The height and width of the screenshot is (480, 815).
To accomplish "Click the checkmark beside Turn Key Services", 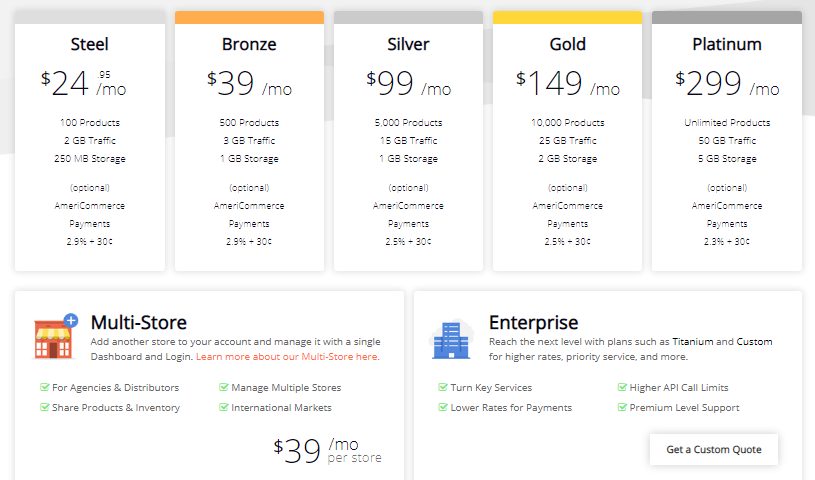I will point(443,387).
